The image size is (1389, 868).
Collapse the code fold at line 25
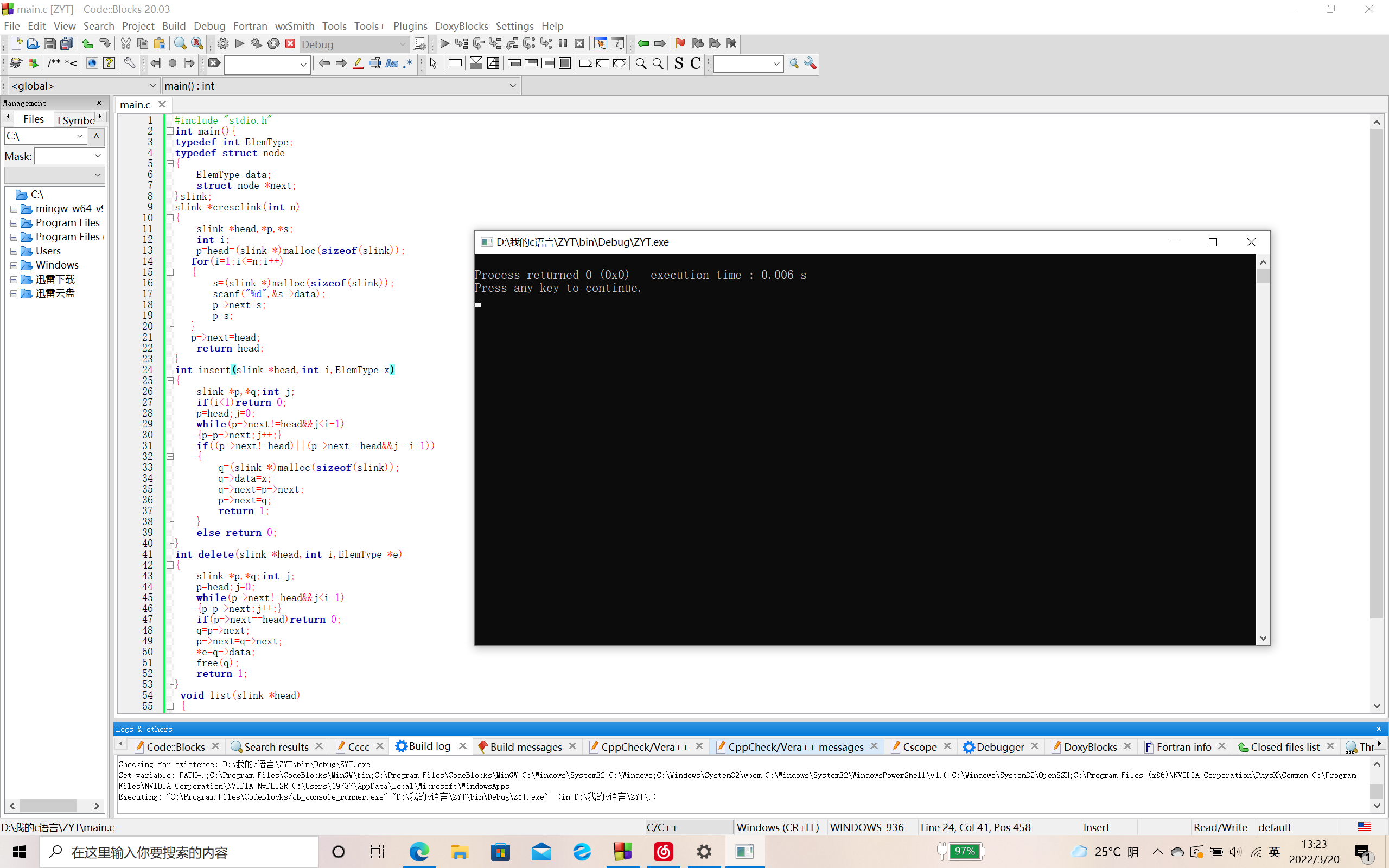point(170,381)
